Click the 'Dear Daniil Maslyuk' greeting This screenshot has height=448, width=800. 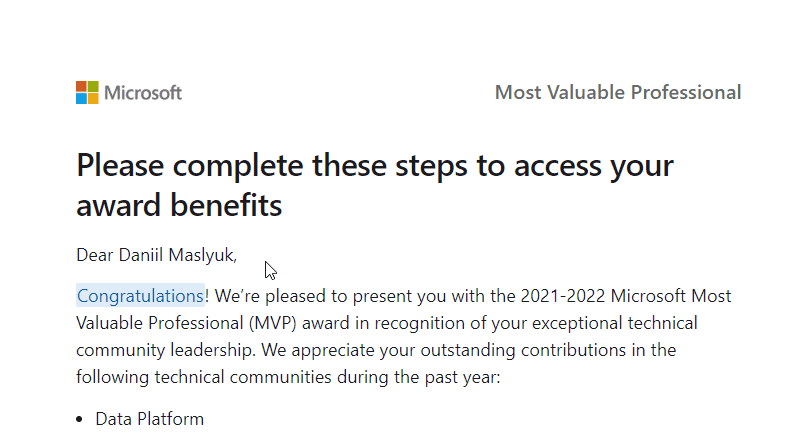coord(157,255)
